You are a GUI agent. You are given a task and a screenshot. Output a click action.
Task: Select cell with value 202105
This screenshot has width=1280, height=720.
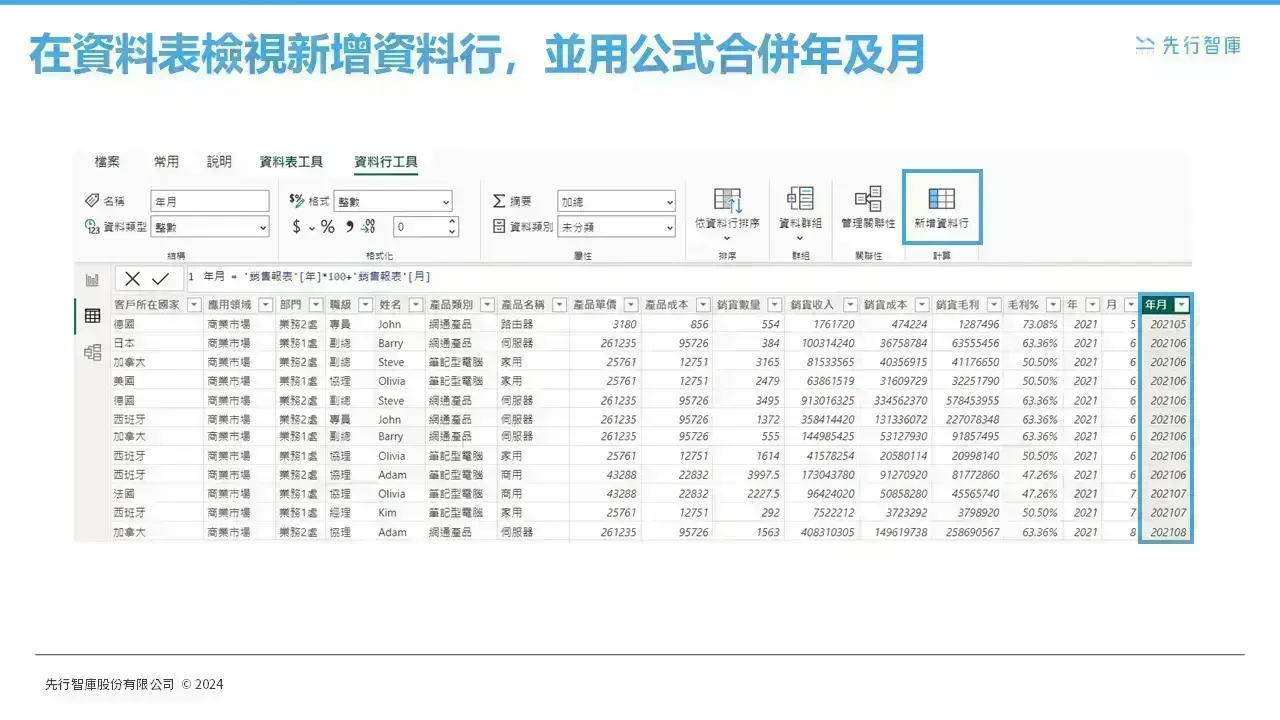pyautogui.click(x=1167, y=324)
